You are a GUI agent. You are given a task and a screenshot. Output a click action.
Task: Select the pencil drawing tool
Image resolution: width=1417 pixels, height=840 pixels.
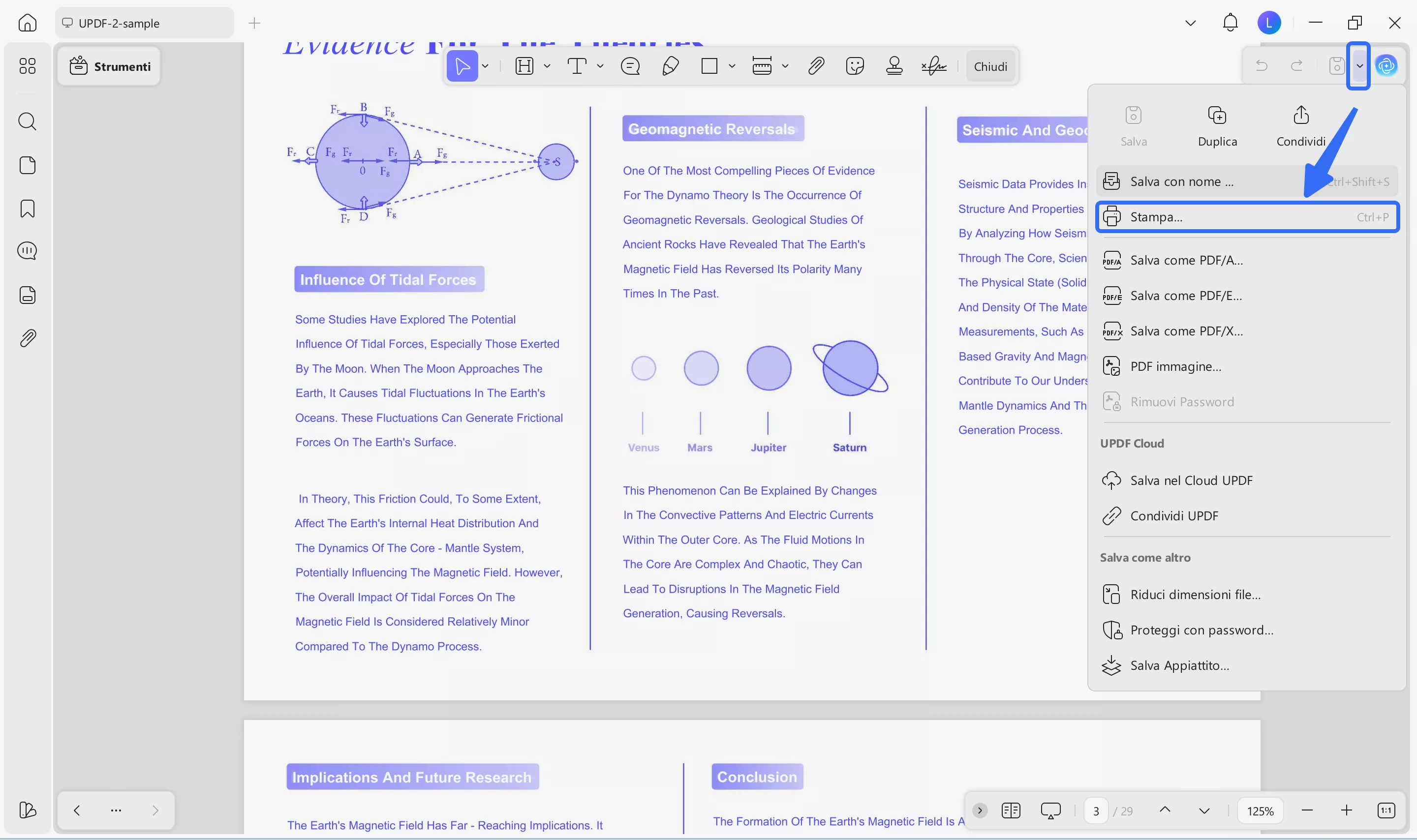[670, 66]
